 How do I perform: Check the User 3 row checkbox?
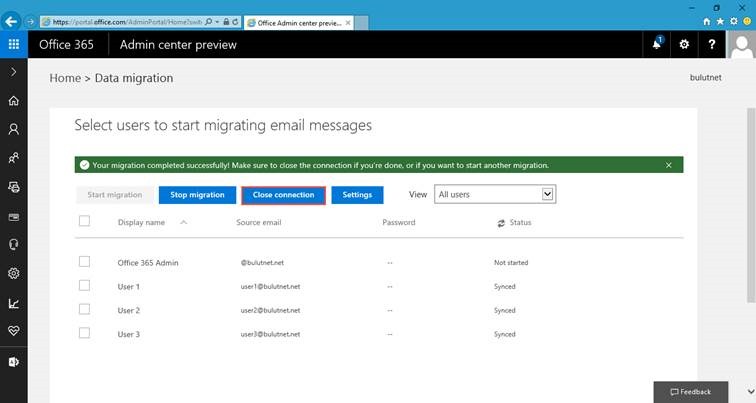pos(84,333)
